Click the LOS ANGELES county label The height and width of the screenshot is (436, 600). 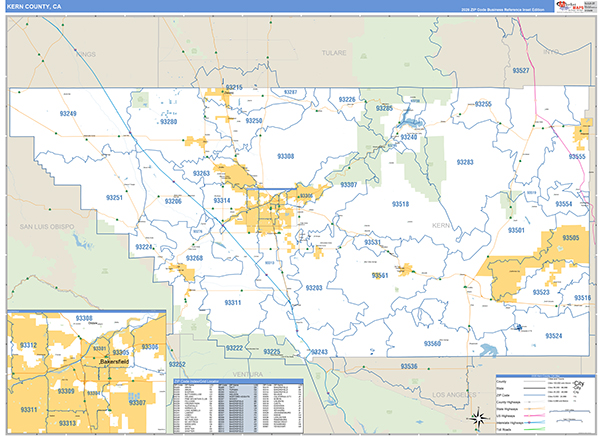[x=455, y=395]
